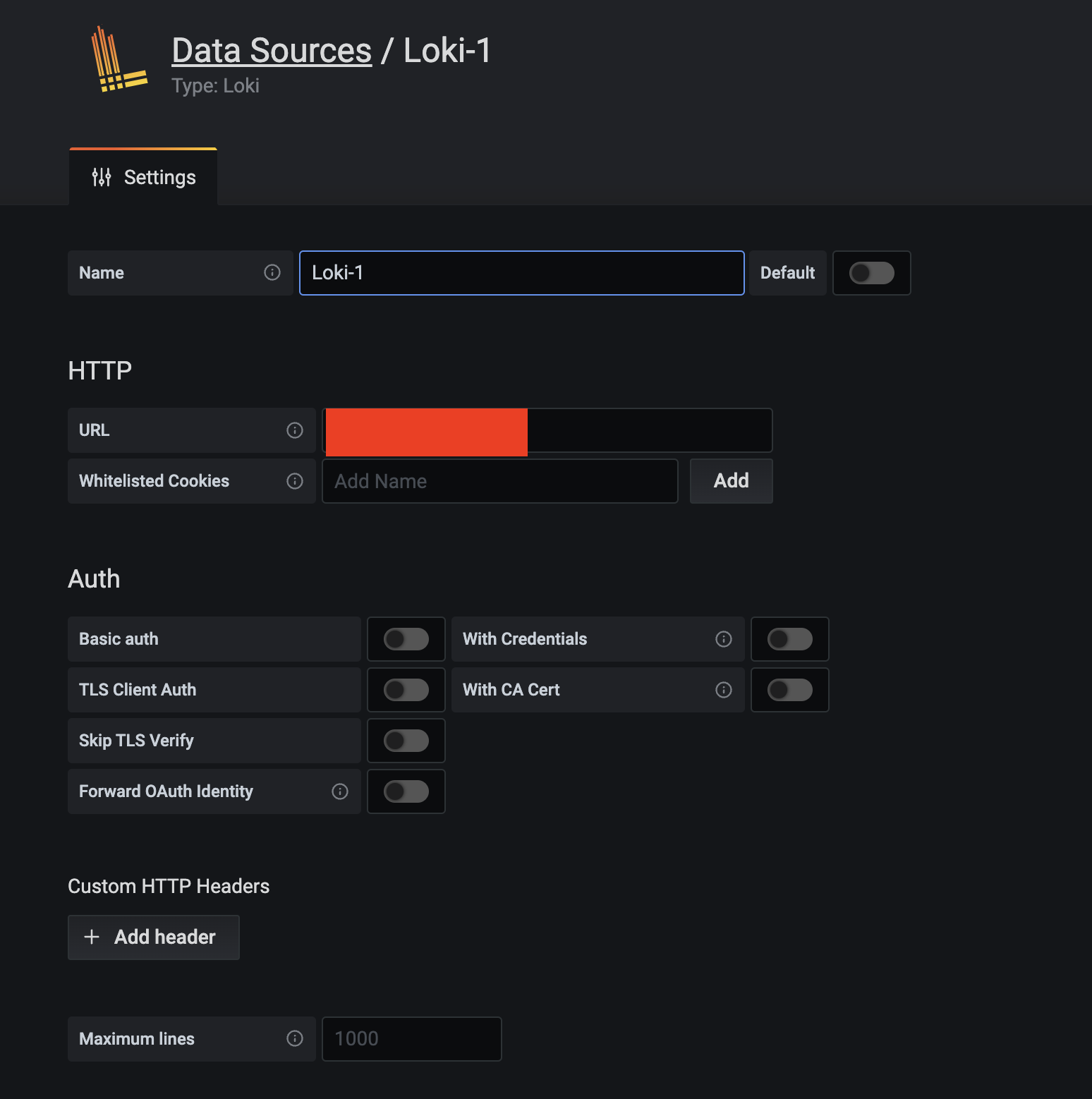
Task: Click the Auth section heading
Action: pos(94,579)
